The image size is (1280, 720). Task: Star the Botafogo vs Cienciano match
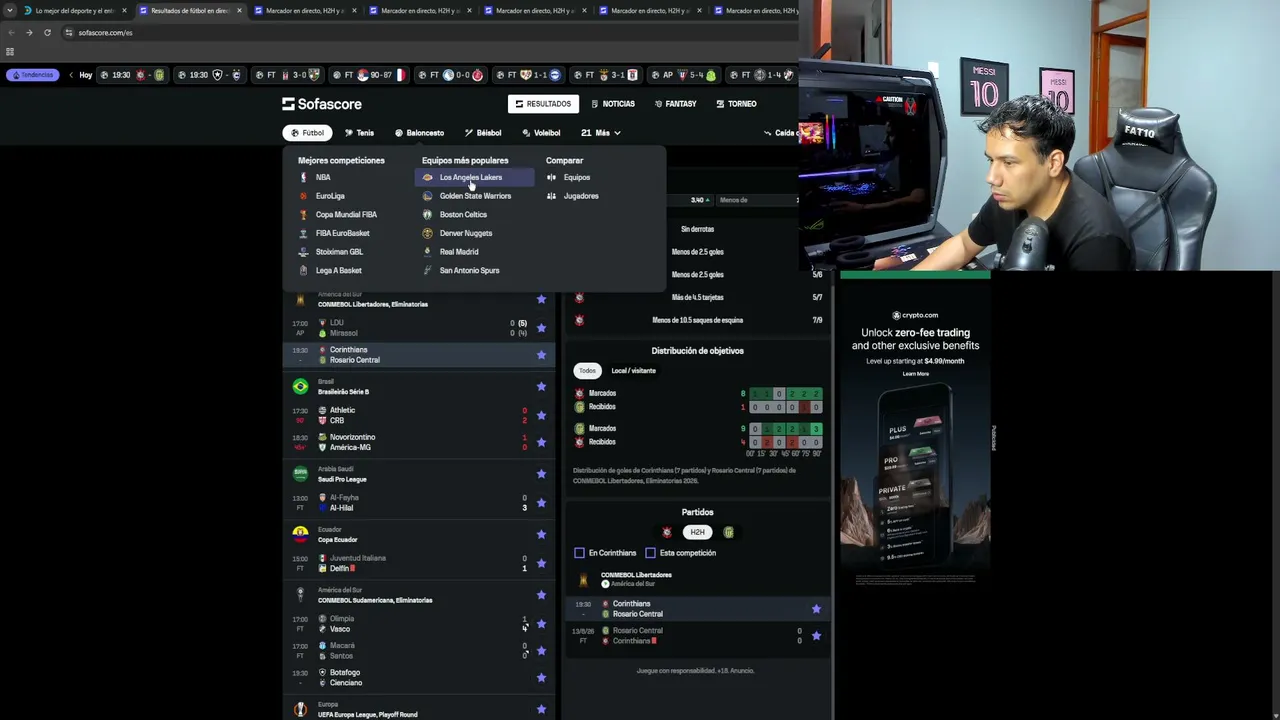[x=541, y=677]
